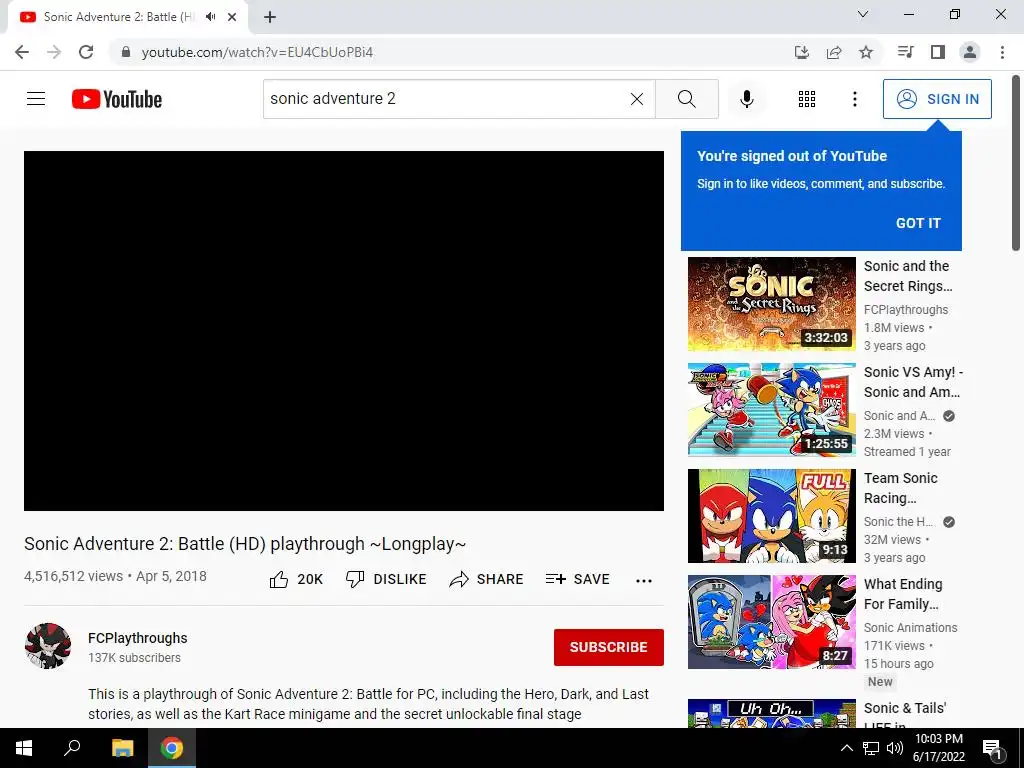Click the black video player area
Viewport: 1024px width, 768px height.
(344, 331)
